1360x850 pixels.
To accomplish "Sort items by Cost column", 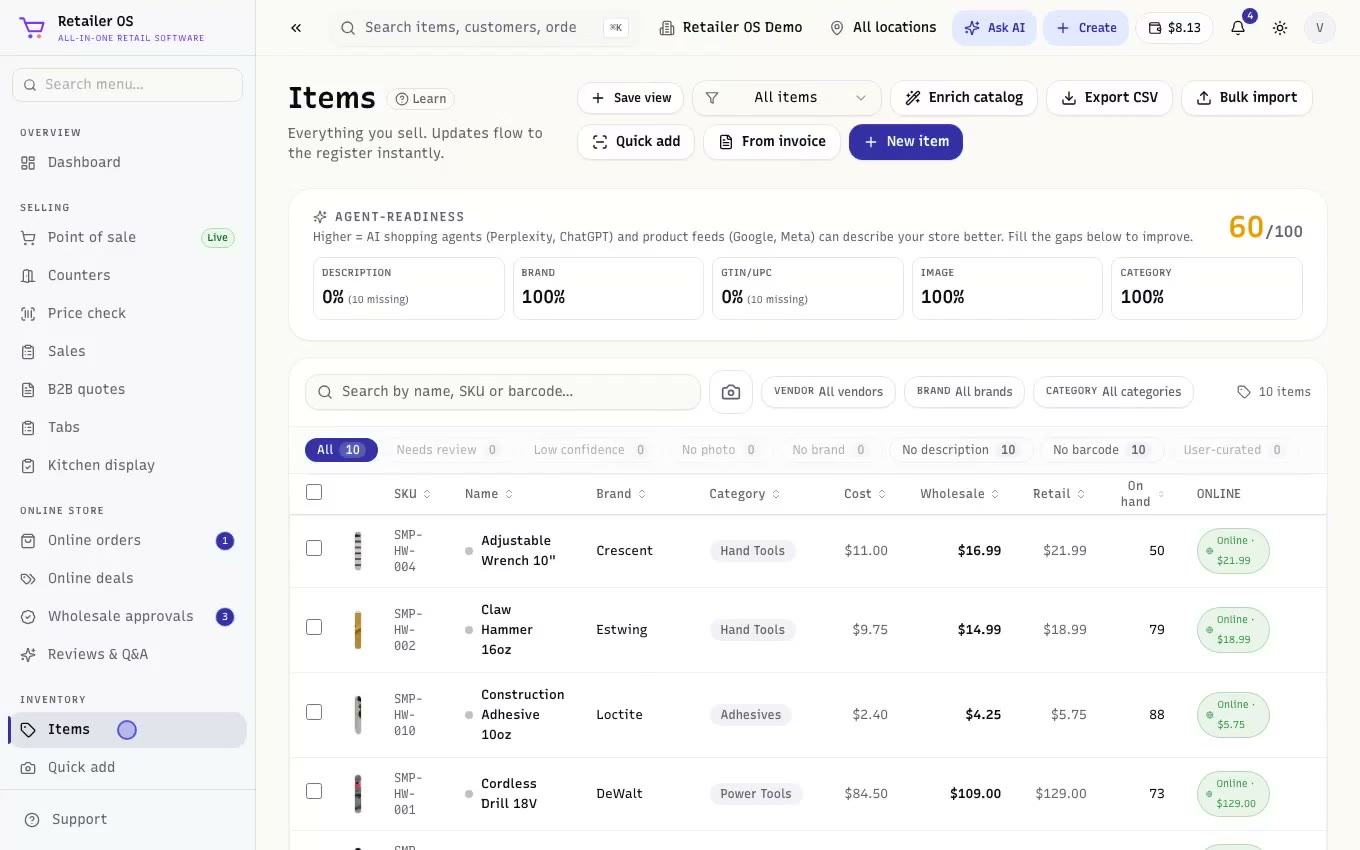I will (x=865, y=494).
